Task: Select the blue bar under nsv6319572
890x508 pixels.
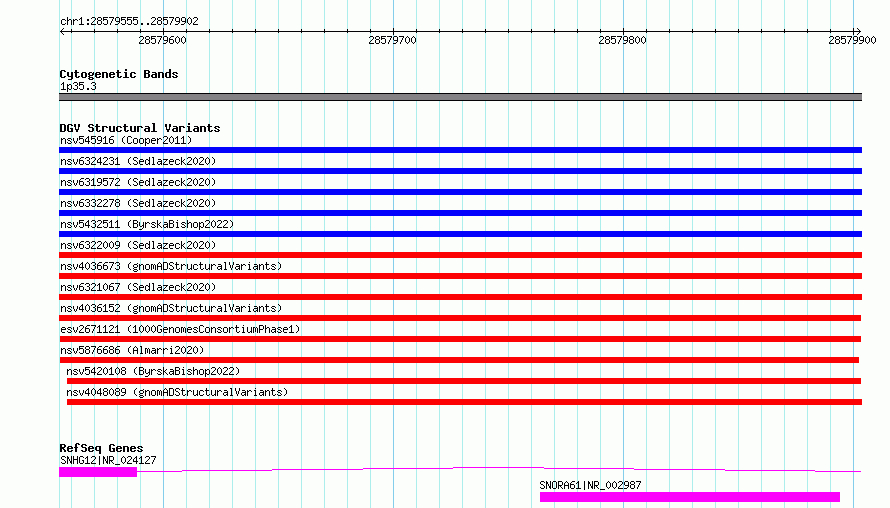Action: click(460, 192)
